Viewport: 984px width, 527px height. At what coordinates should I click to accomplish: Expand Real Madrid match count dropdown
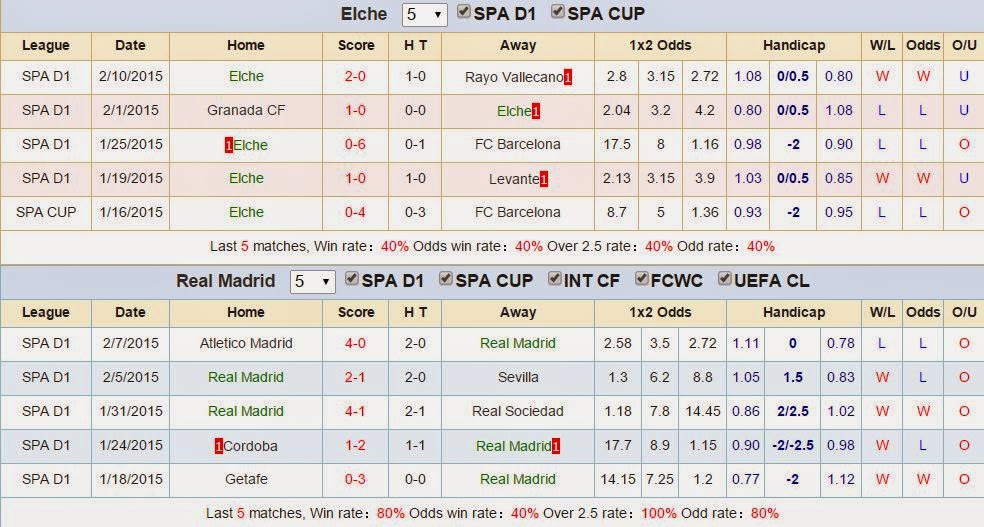tap(312, 282)
